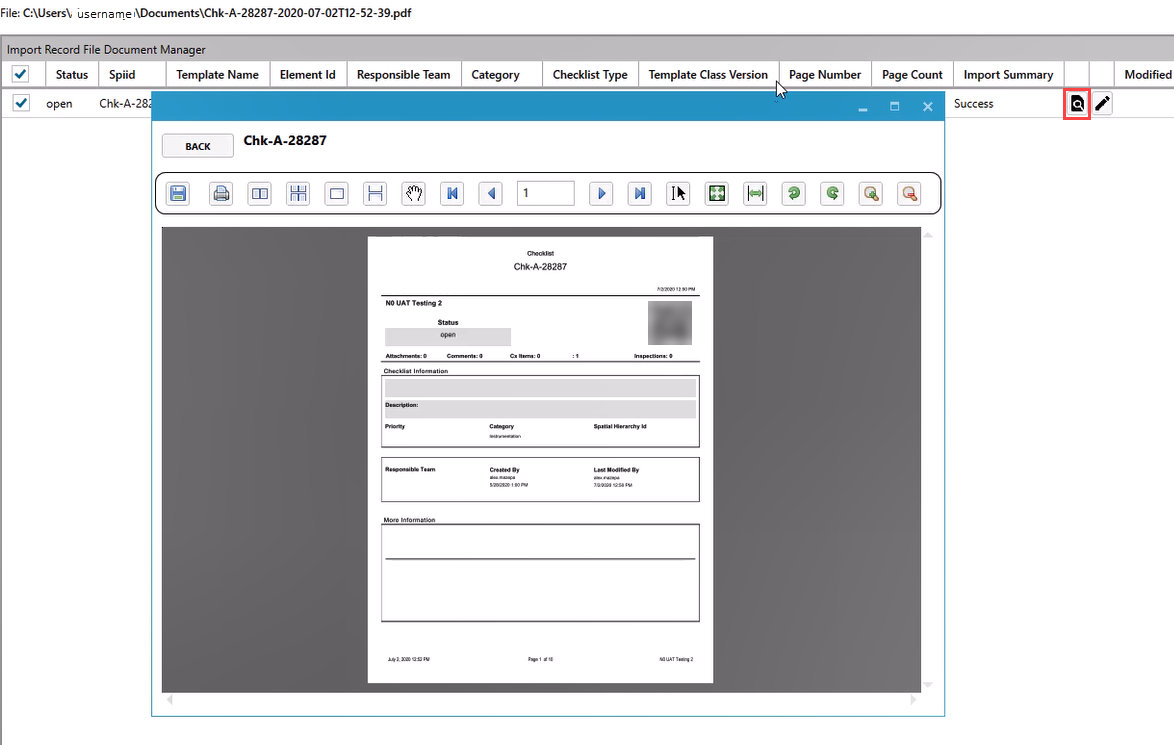
Task: Maximize the document viewer window
Action: coord(895,106)
